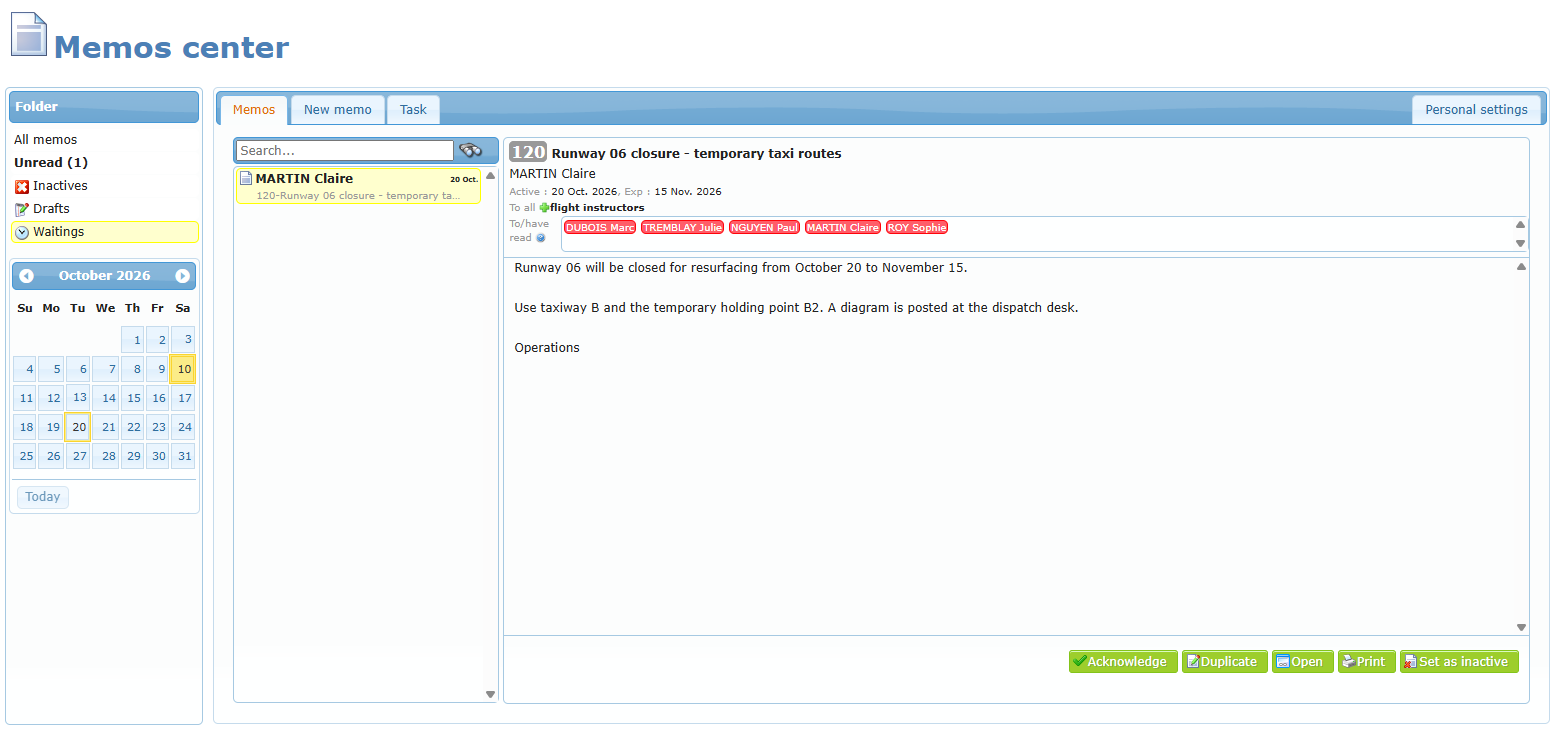Click the binoculars search icon
Image resolution: width=1560 pixels, height=735 pixels.
click(x=471, y=151)
